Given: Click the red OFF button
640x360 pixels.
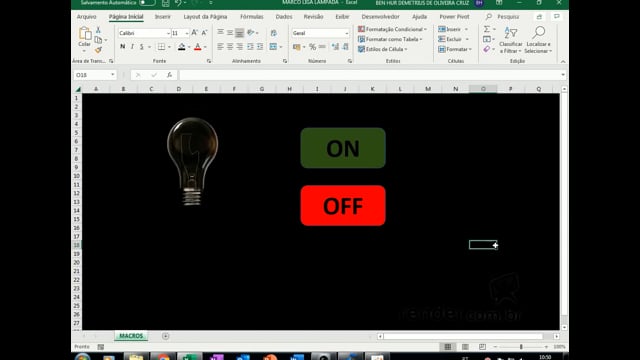Looking at the screenshot, I should click(x=343, y=206).
